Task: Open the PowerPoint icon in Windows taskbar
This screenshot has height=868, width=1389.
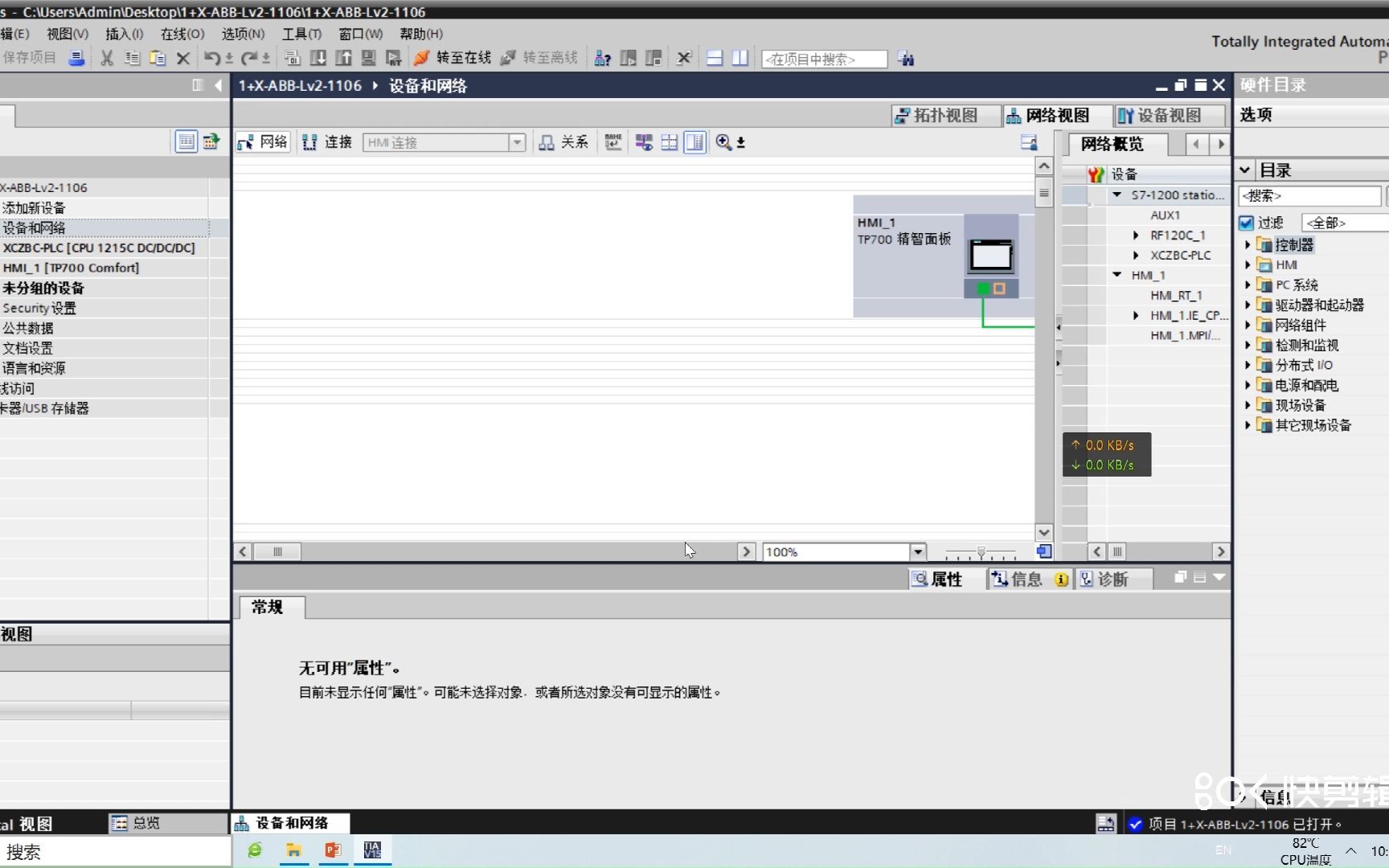Action: coord(333,850)
